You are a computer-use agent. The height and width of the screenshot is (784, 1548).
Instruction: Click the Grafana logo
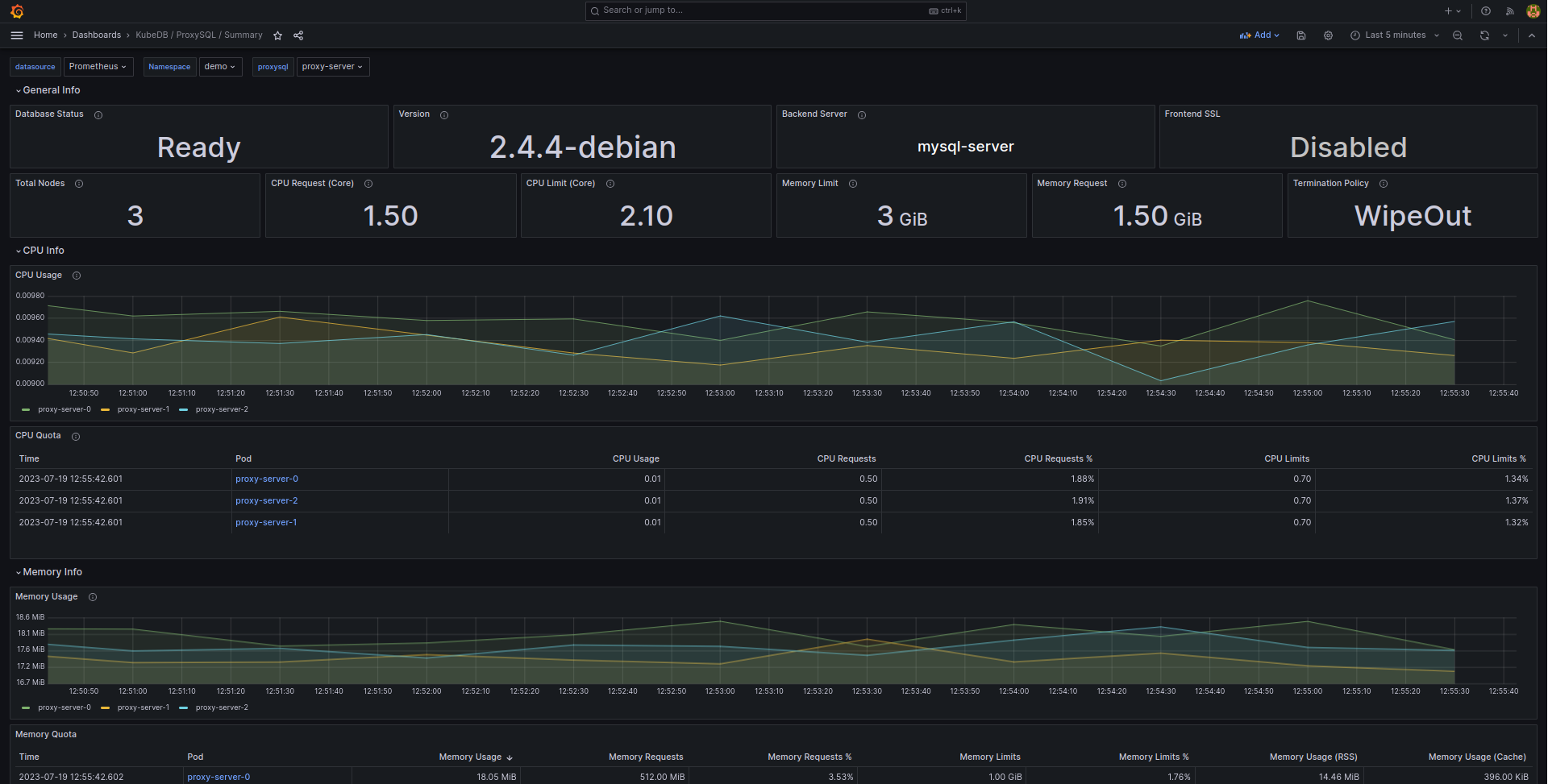(17, 10)
